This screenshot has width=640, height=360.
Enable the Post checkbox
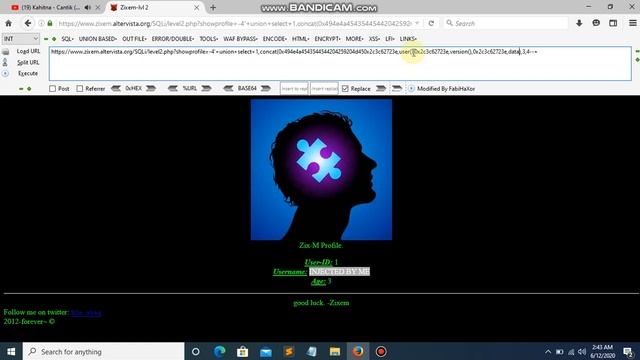point(53,89)
